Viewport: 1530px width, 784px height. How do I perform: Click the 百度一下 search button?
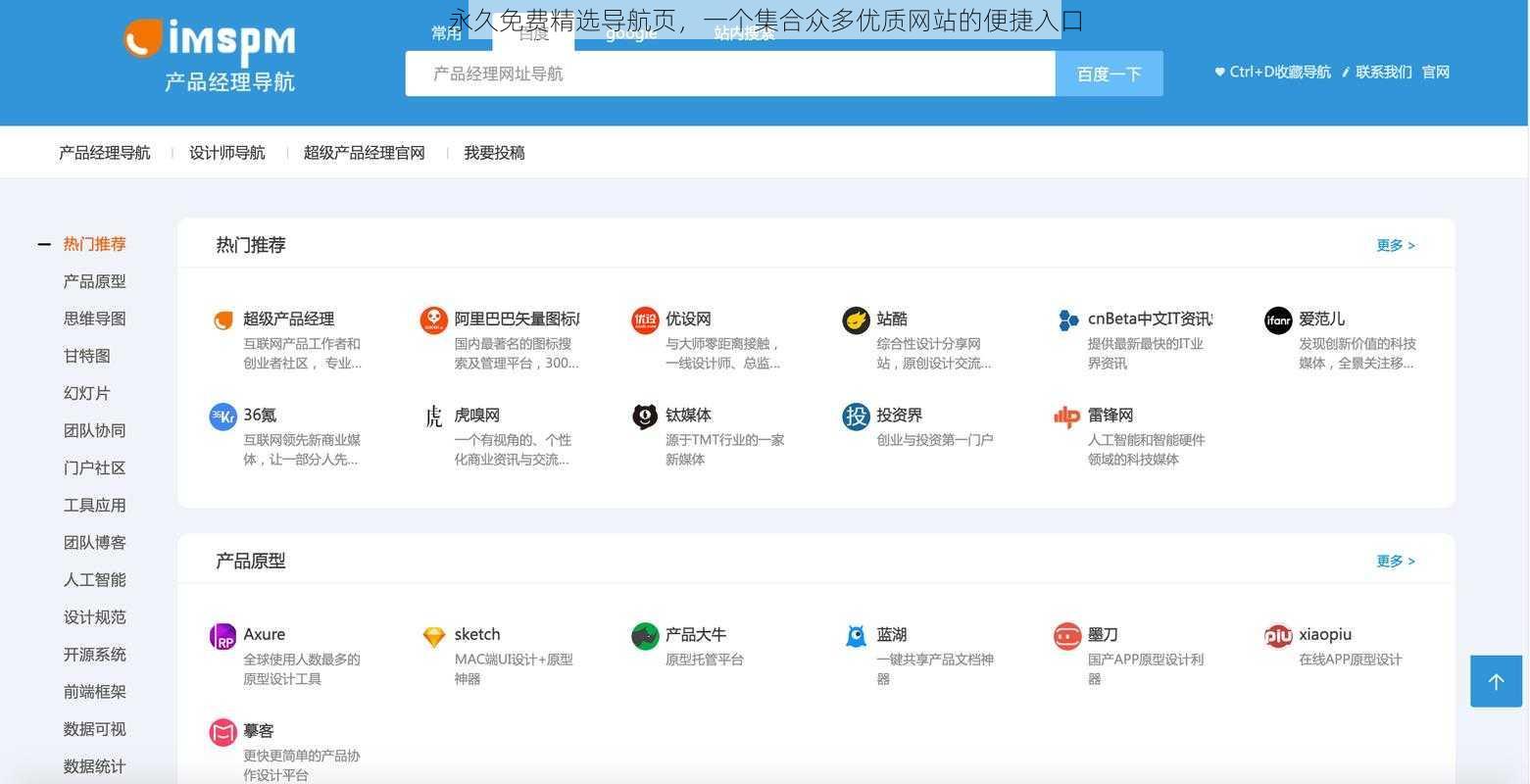(1110, 73)
